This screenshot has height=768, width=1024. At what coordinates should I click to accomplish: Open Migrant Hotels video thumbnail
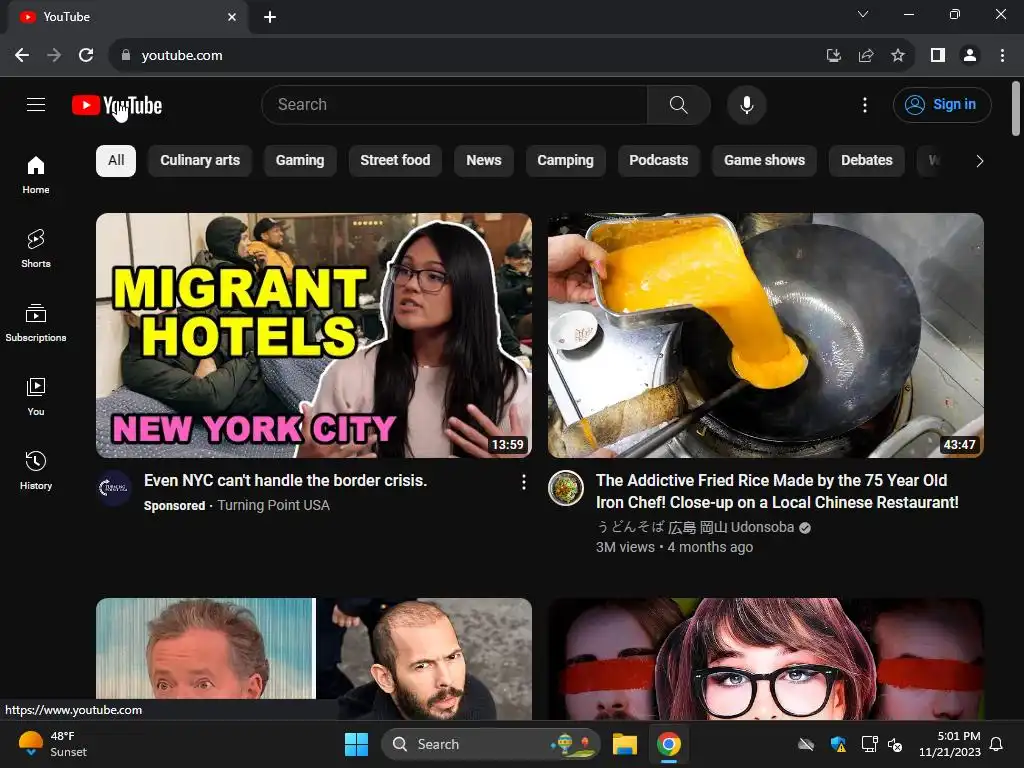point(313,335)
